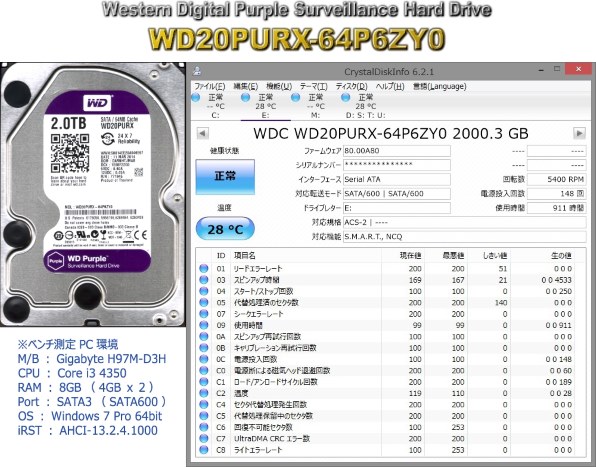Open the 機能(U) menu
The image size is (596, 467).
pyautogui.click(x=279, y=86)
